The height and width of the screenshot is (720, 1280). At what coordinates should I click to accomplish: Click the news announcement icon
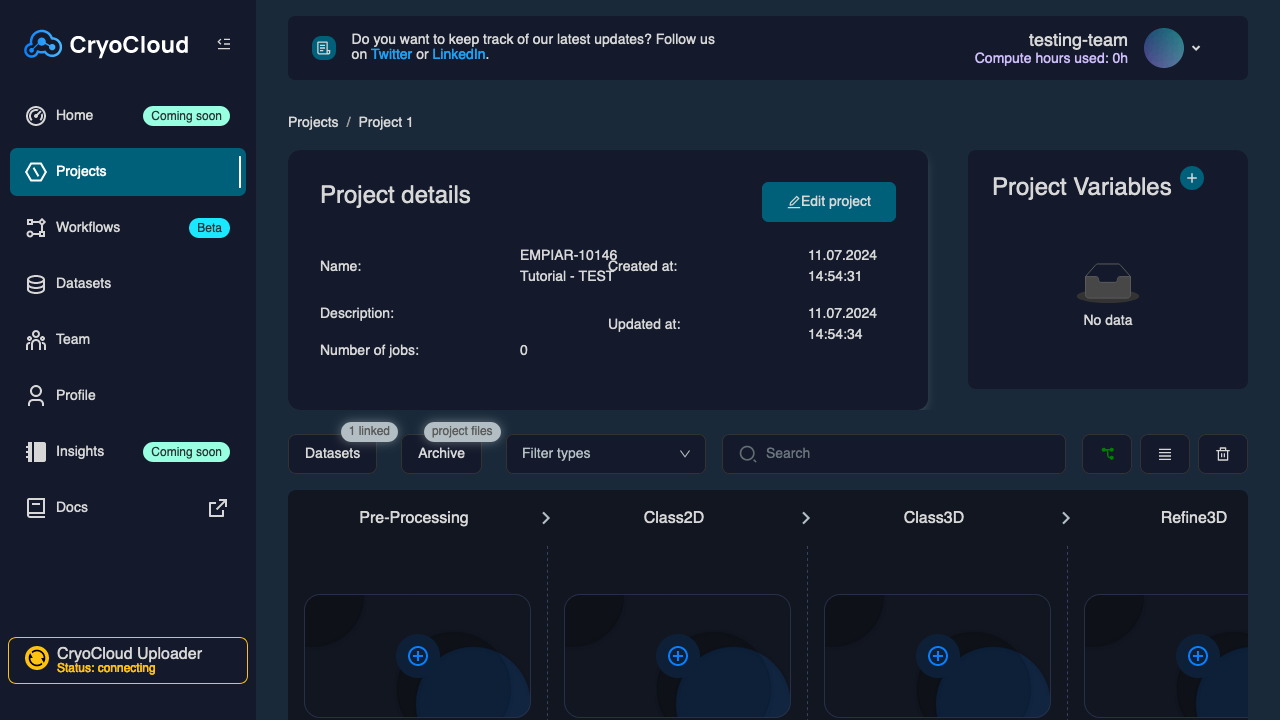click(323, 47)
